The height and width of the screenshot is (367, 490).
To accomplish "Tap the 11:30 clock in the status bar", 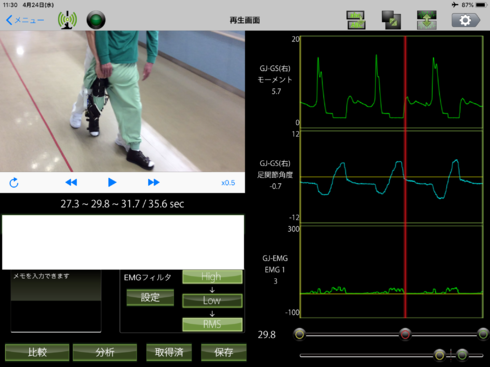I will coord(10,5).
